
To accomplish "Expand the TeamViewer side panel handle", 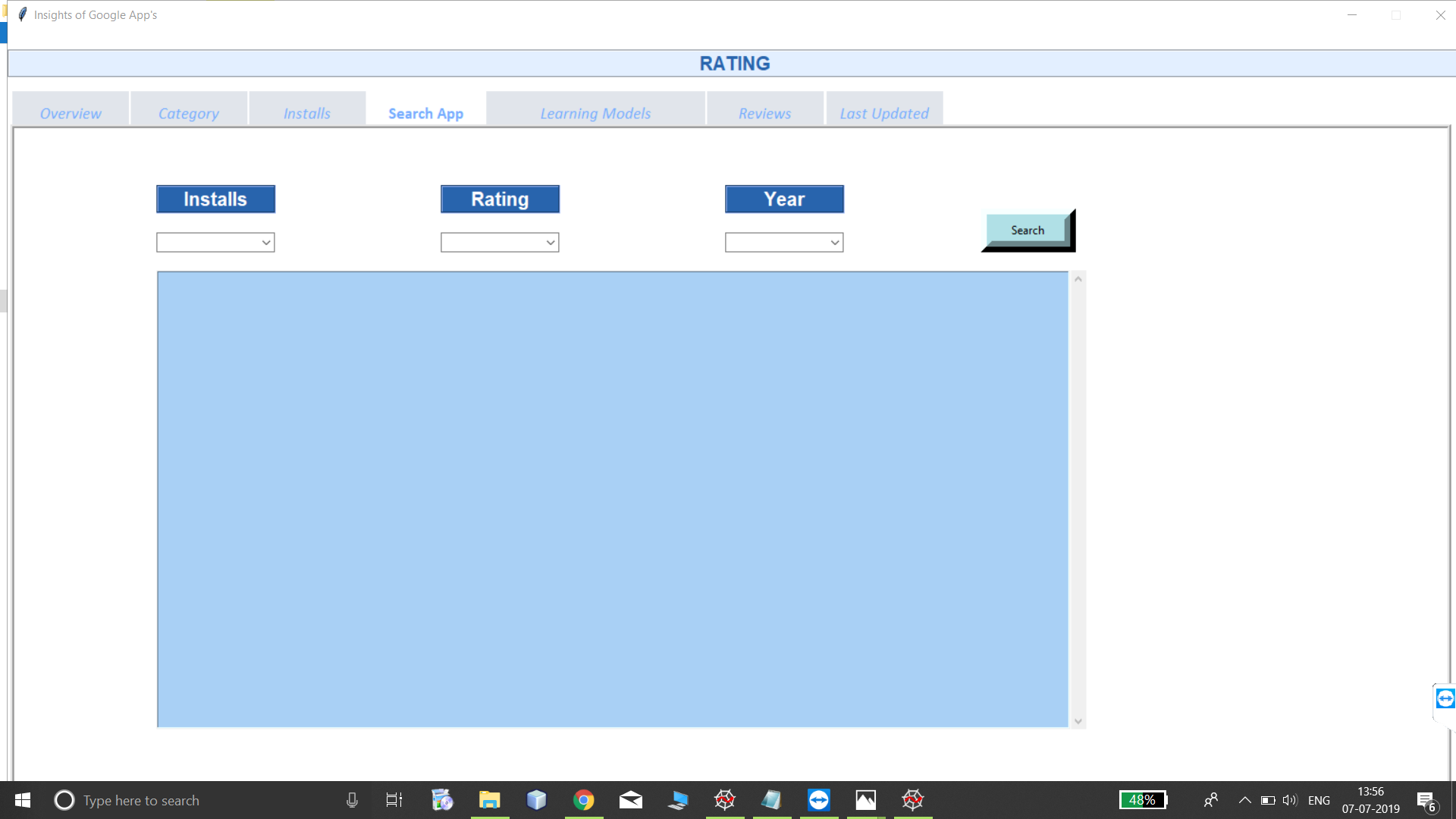I will click(1445, 698).
